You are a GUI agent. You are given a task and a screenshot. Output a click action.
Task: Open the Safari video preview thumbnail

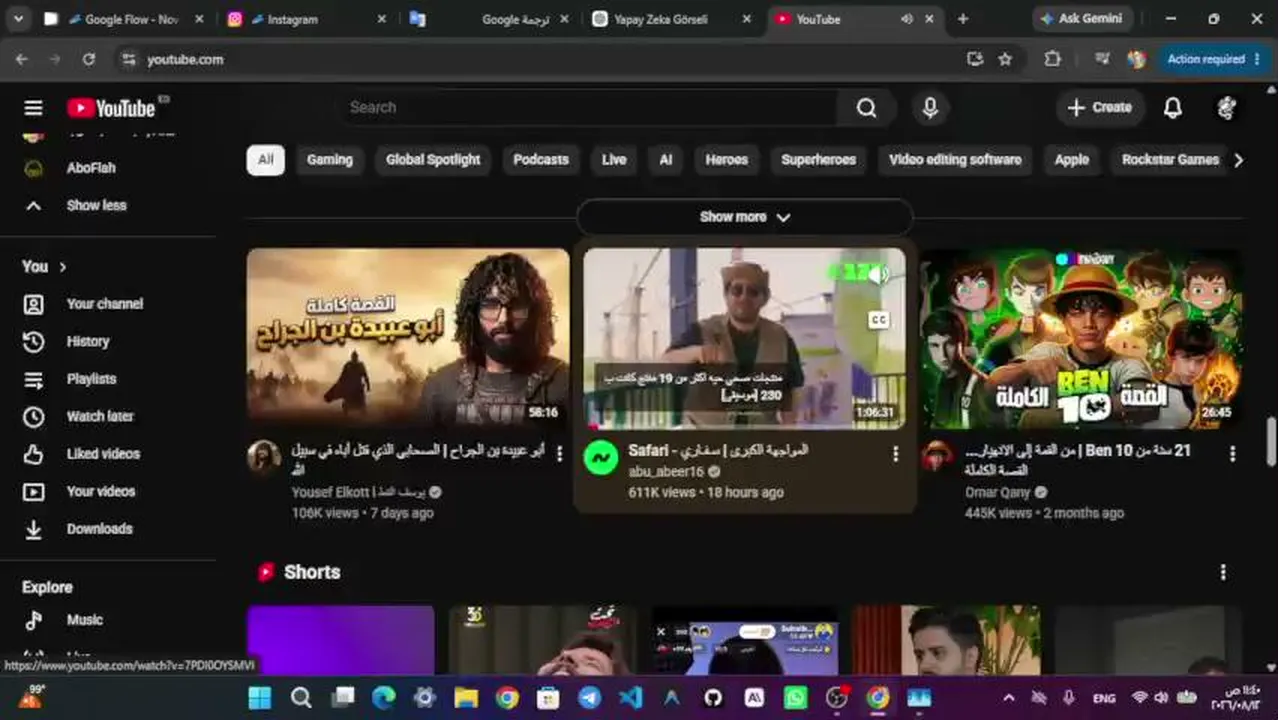coord(744,338)
